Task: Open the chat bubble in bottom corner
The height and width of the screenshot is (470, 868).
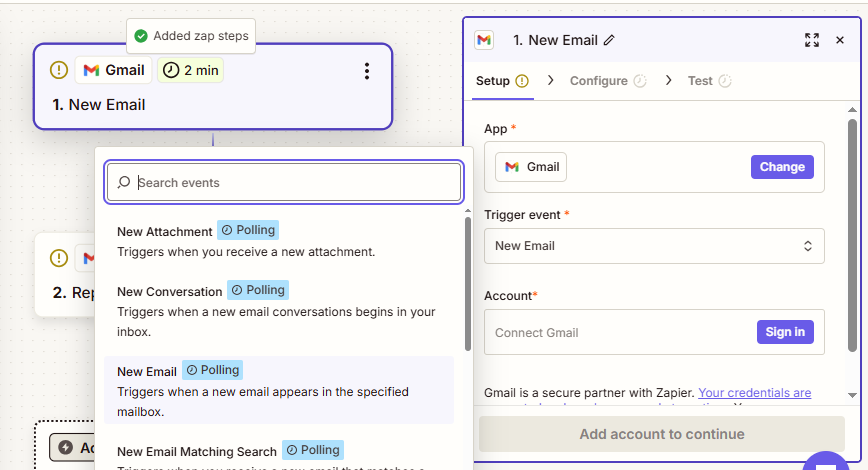Action: click(x=826, y=462)
